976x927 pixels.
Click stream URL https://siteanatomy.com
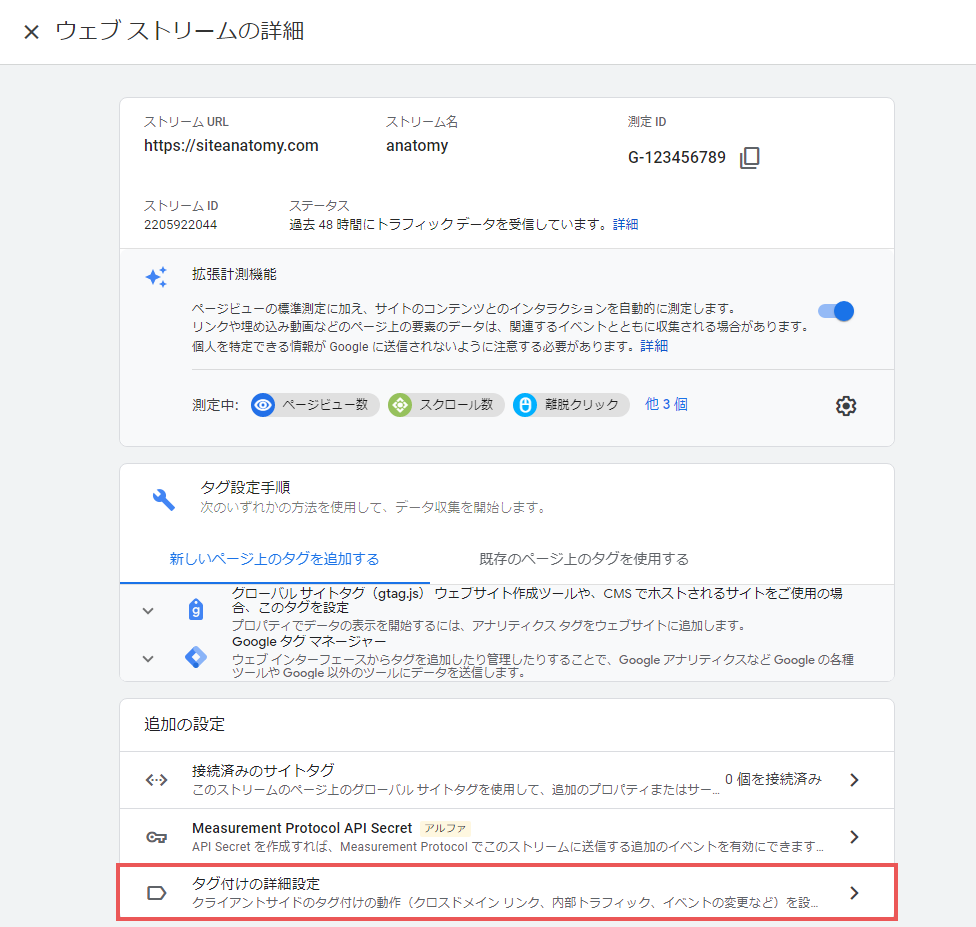(x=231, y=146)
